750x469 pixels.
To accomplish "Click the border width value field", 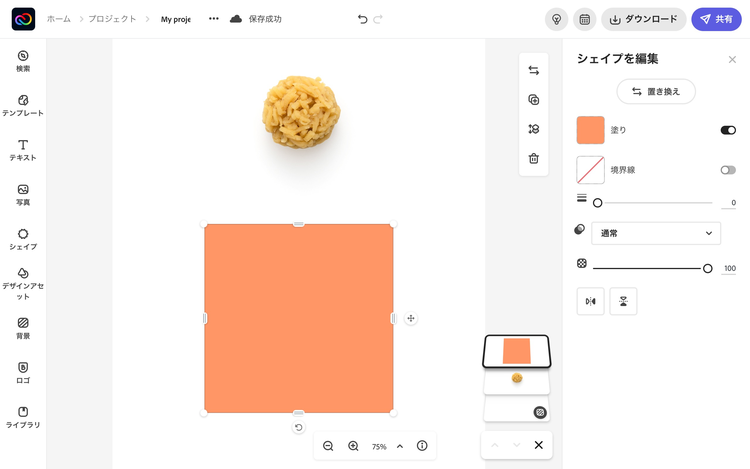I will click(x=728, y=203).
